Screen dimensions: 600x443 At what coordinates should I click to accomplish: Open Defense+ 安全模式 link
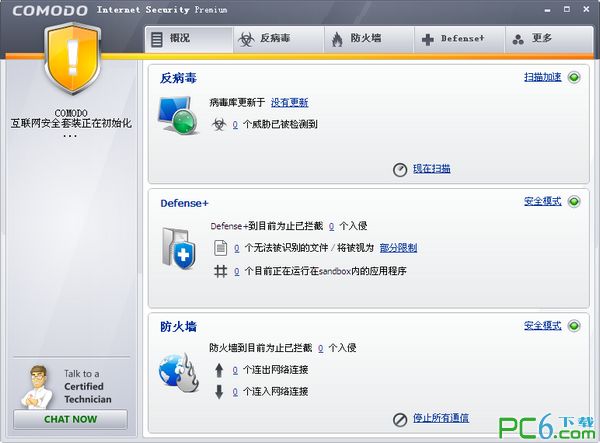tap(543, 201)
